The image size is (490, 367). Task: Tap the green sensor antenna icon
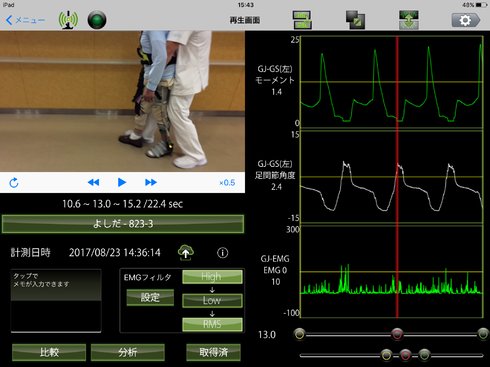[x=68, y=20]
